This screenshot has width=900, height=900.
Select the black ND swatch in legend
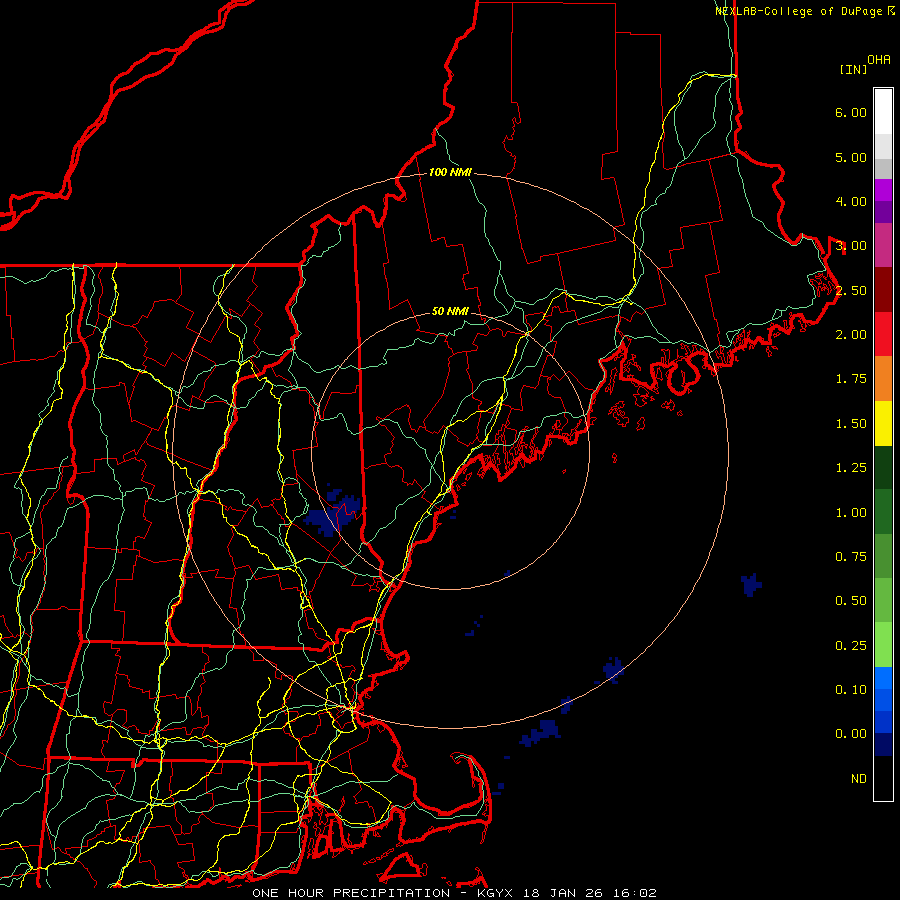[883, 778]
